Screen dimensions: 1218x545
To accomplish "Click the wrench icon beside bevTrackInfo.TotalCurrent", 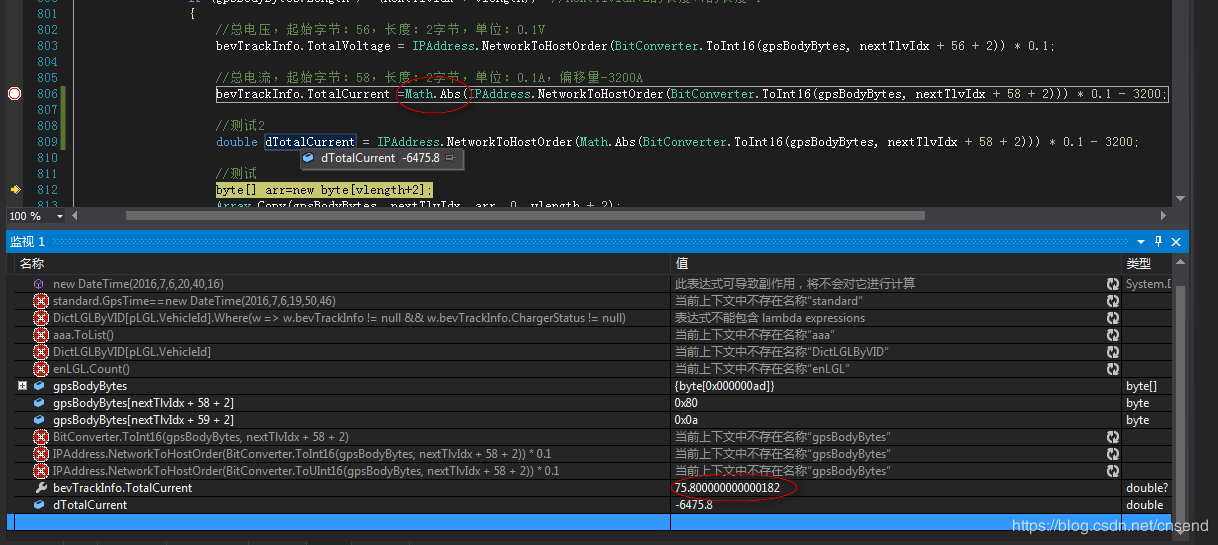I will coord(41,488).
